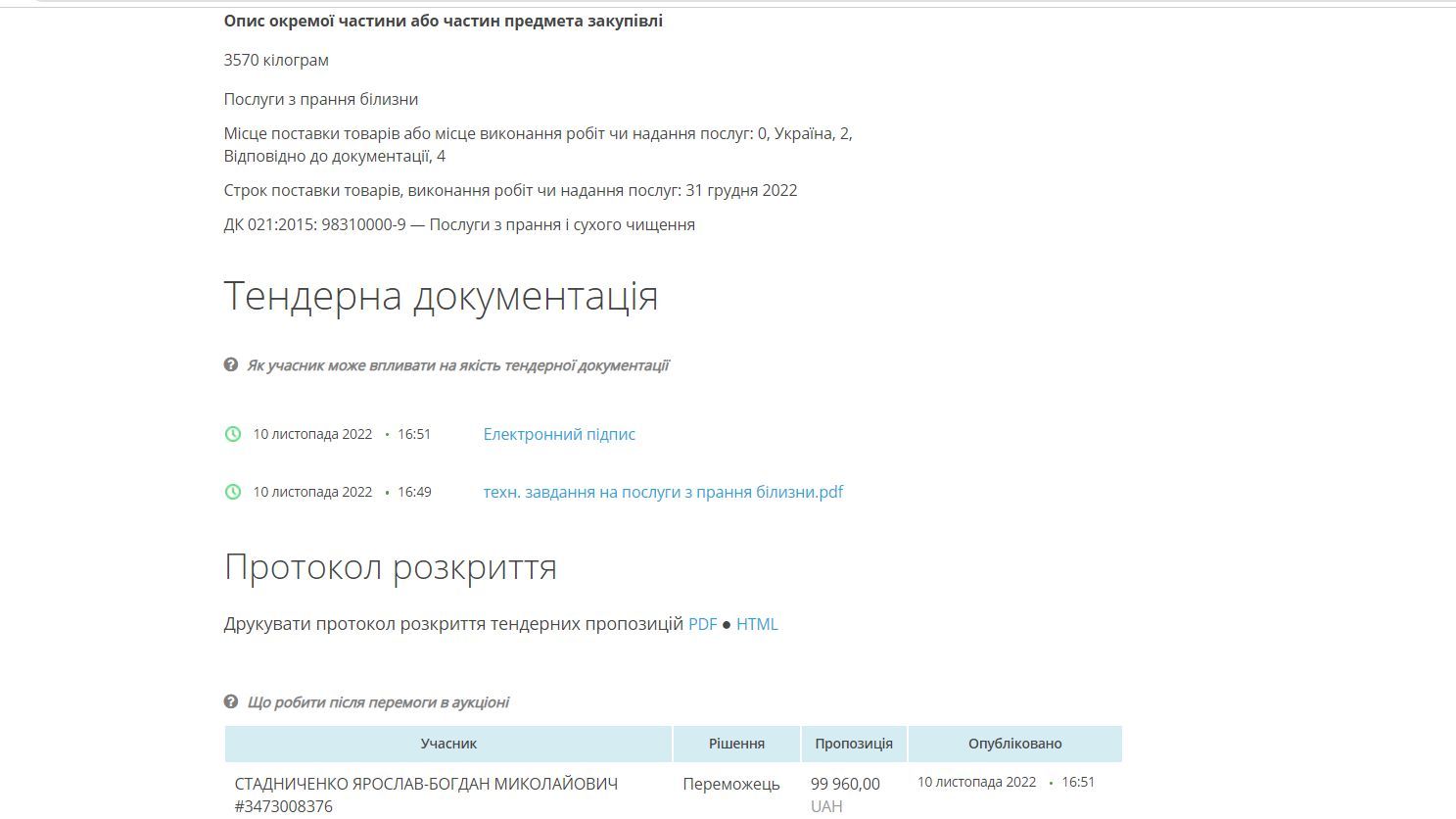
Task: Click the Учасник column header
Action: point(448,744)
